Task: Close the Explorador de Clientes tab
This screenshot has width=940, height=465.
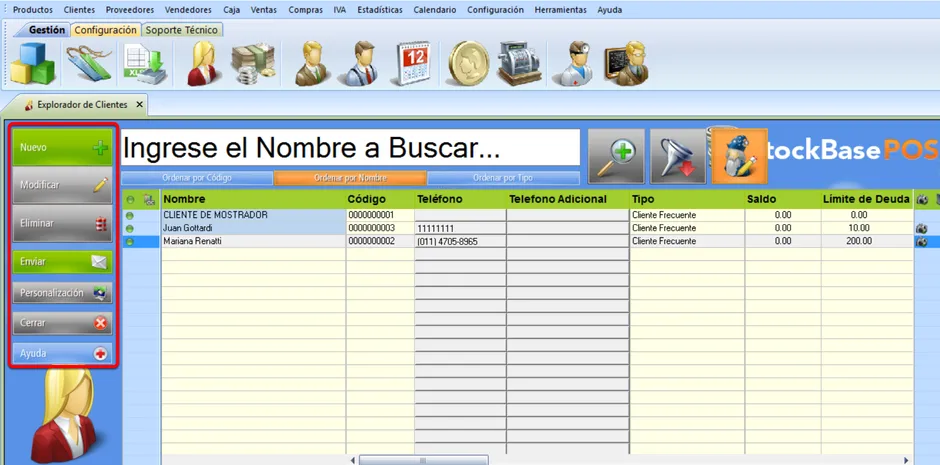Action: tap(139, 104)
